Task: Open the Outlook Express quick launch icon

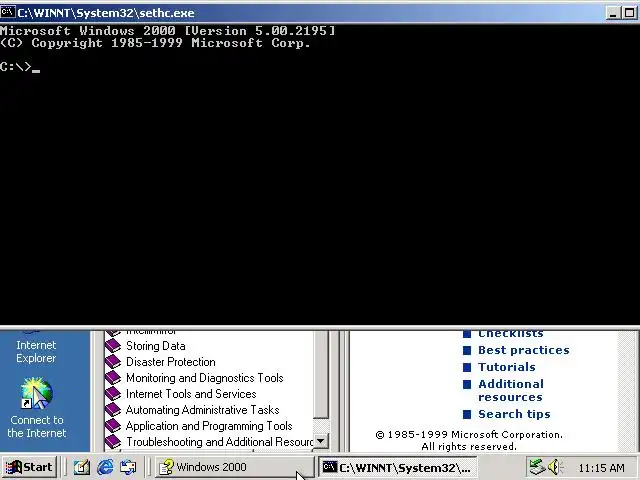Action: 128,467
